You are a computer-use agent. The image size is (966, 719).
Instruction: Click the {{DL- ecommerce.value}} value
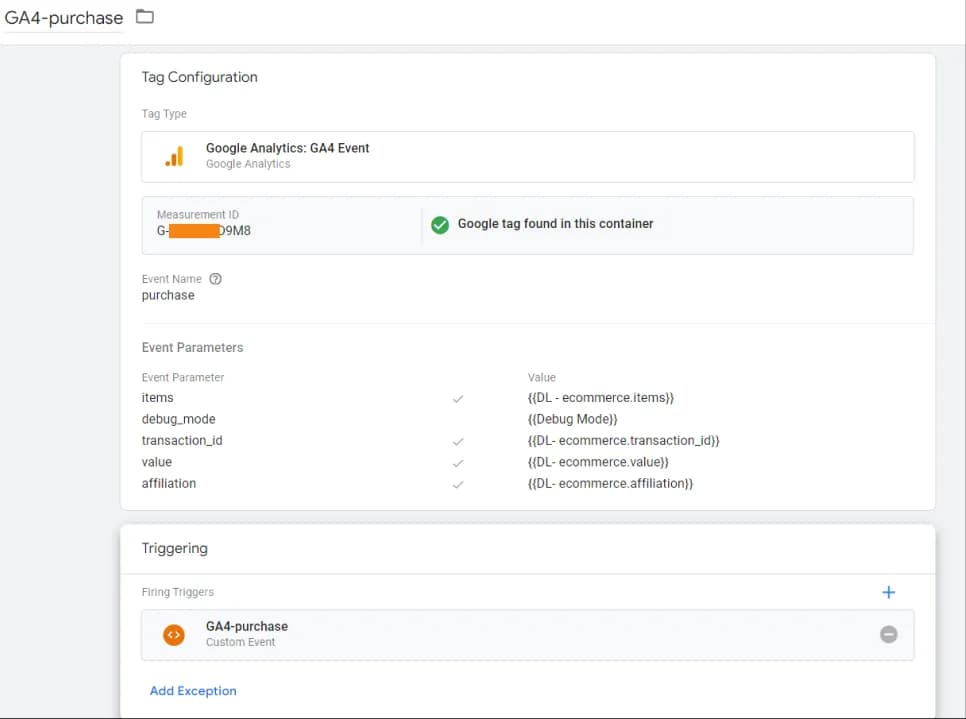(598, 462)
